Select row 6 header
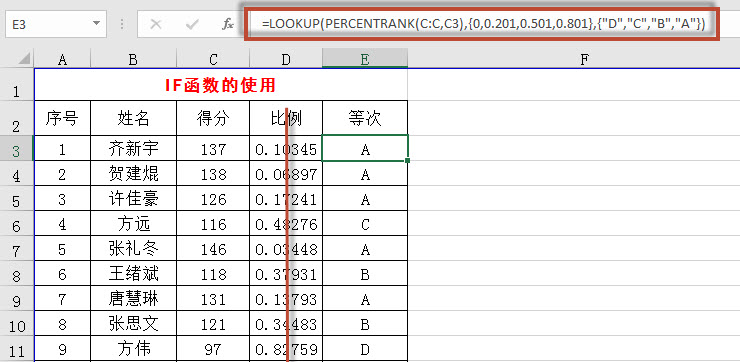The width and height of the screenshot is (740, 362). 17,223
